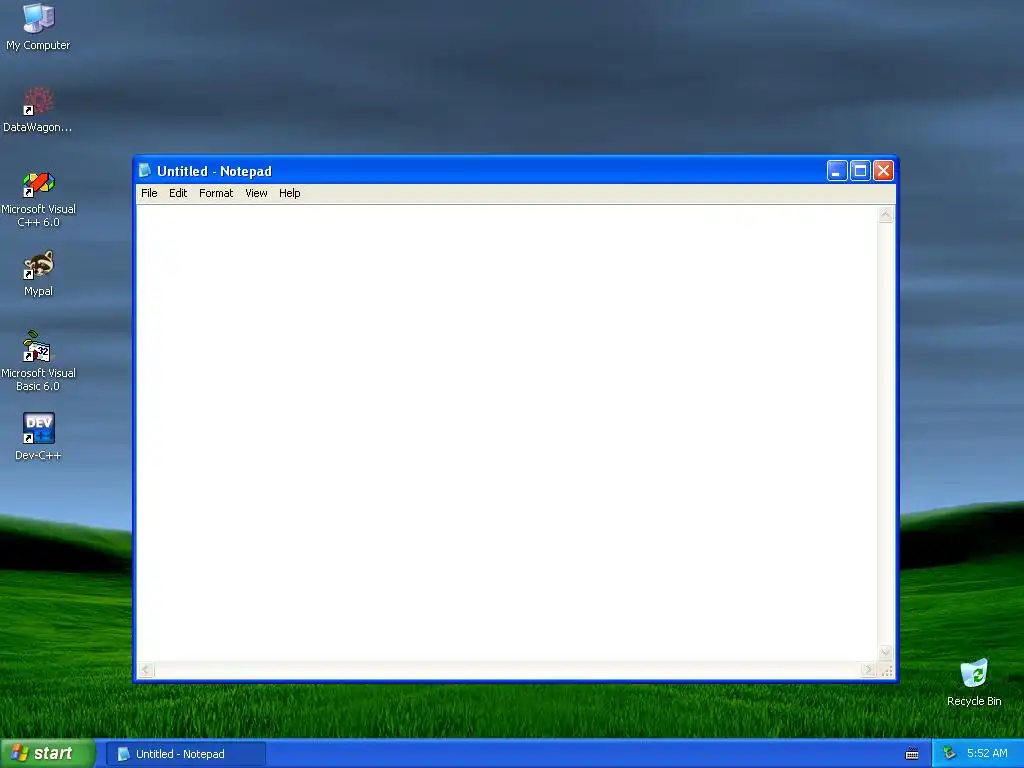Click the 5:52 AM taskbar clock
Viewport: 1024px width, 768px height.
pyautogui.click(x=987, y=754)
